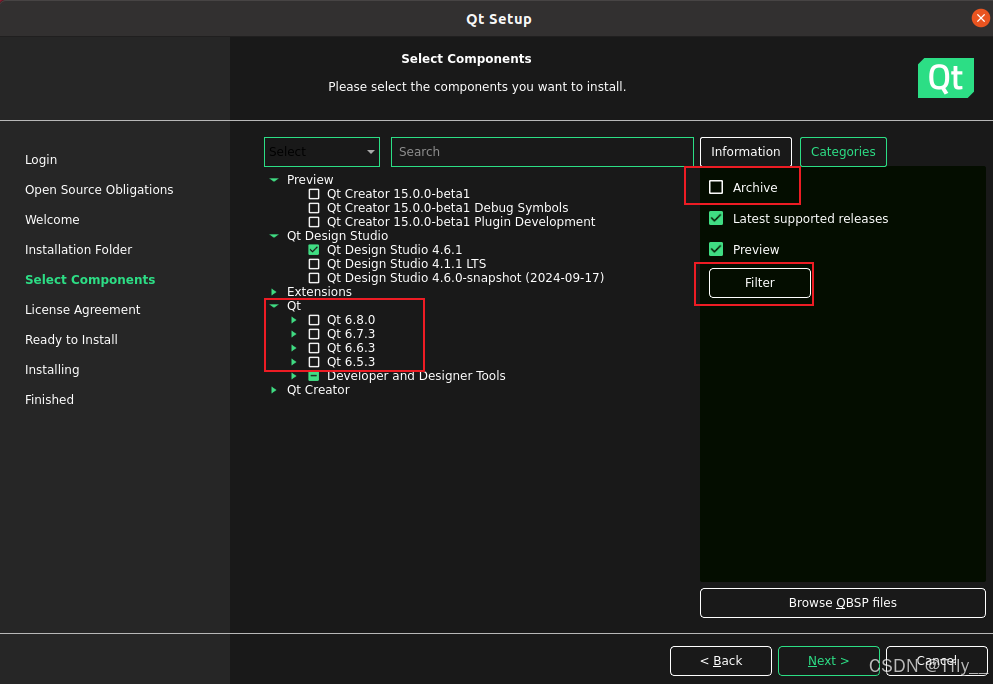Click the License Agreement step

[x=82, y=310]
